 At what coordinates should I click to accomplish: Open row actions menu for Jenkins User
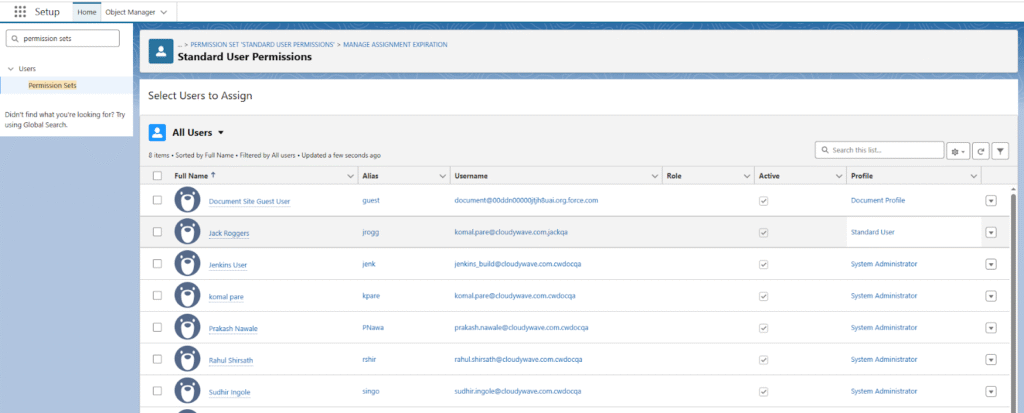(x=991, y=264)
